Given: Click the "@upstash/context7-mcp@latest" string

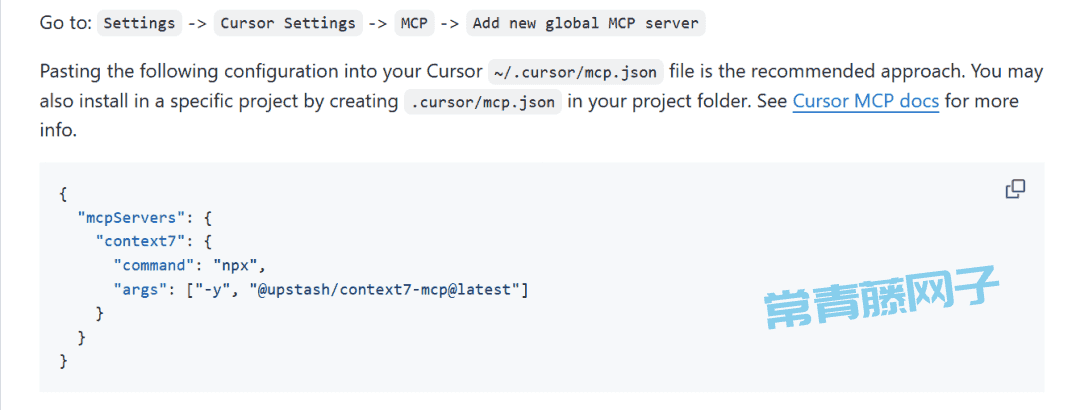Looking at the screenshot, I should [x=384, y=289].
